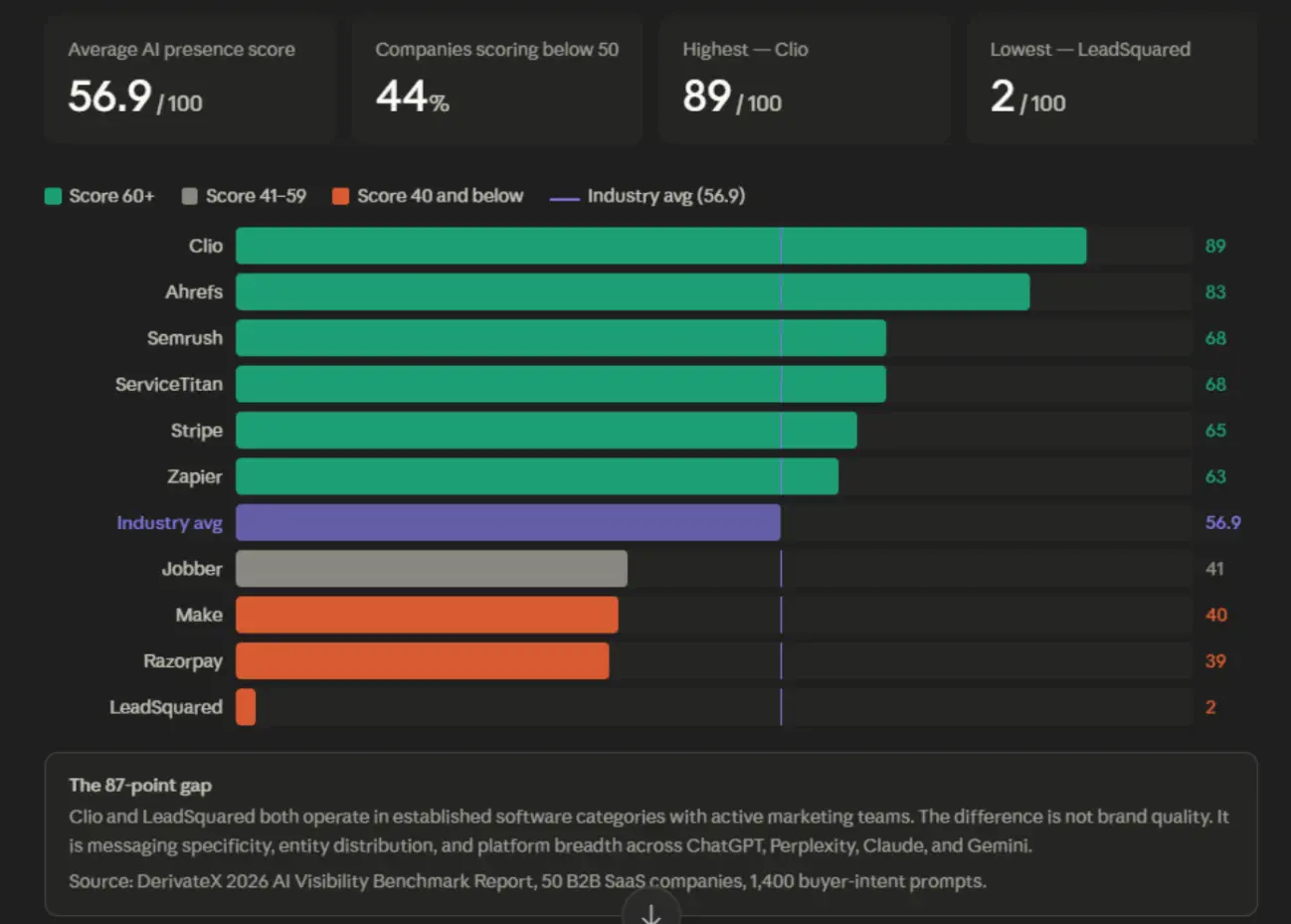Click the down-arrow scroll button
1291x924 pixels.
[651, 911]
